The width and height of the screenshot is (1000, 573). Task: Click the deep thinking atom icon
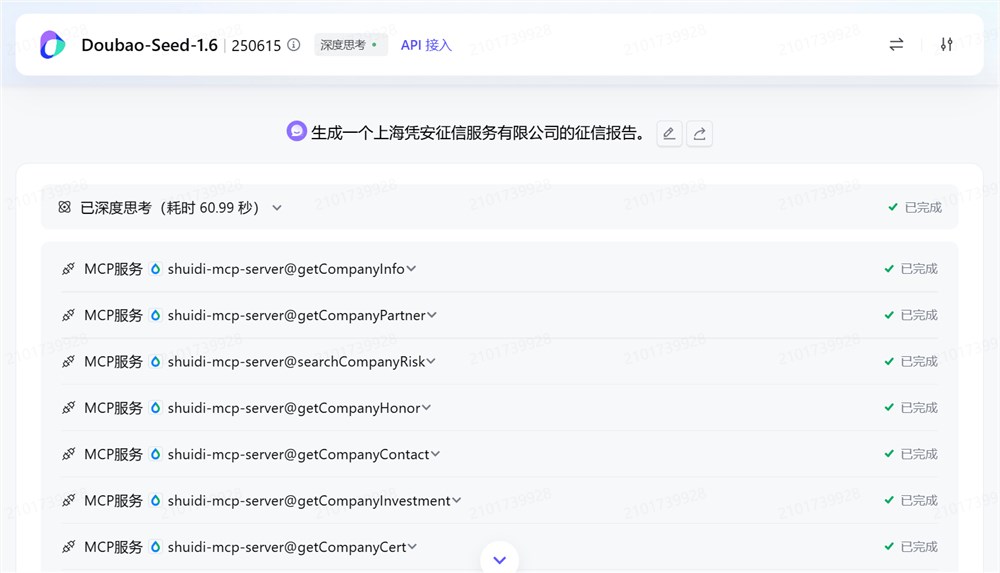point(64,207)
